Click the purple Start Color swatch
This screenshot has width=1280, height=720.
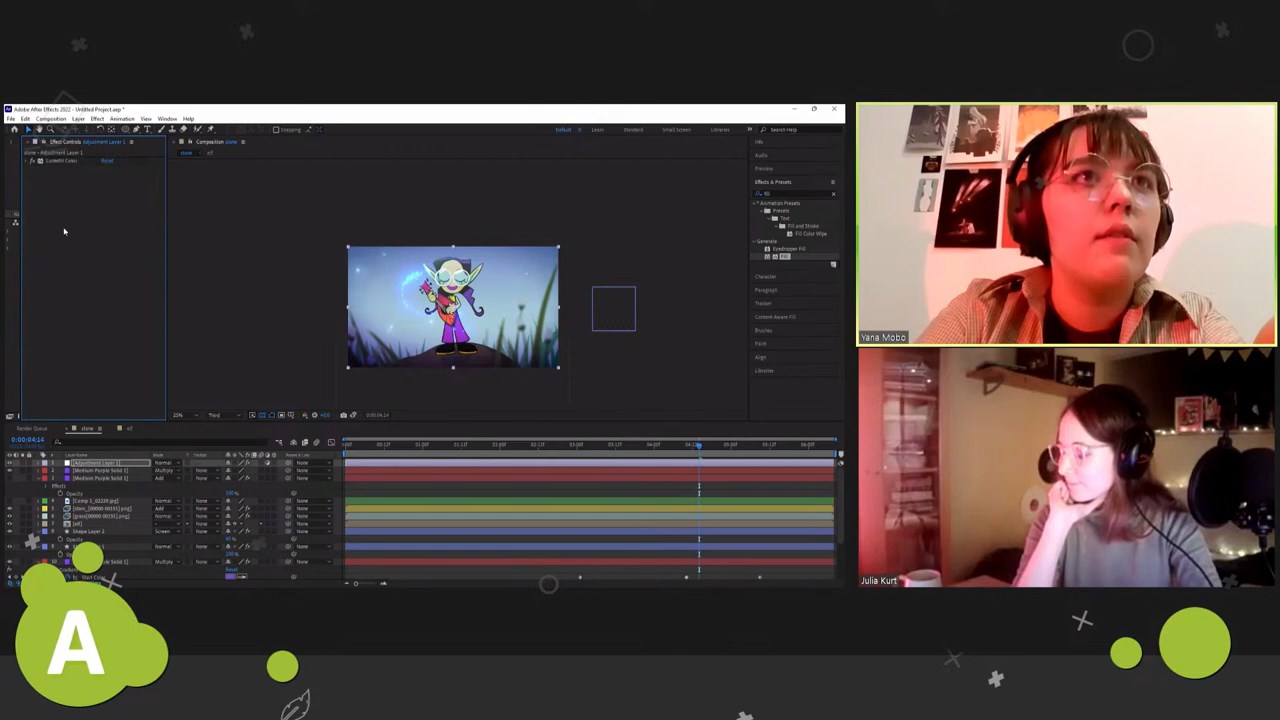coord(229,576)
